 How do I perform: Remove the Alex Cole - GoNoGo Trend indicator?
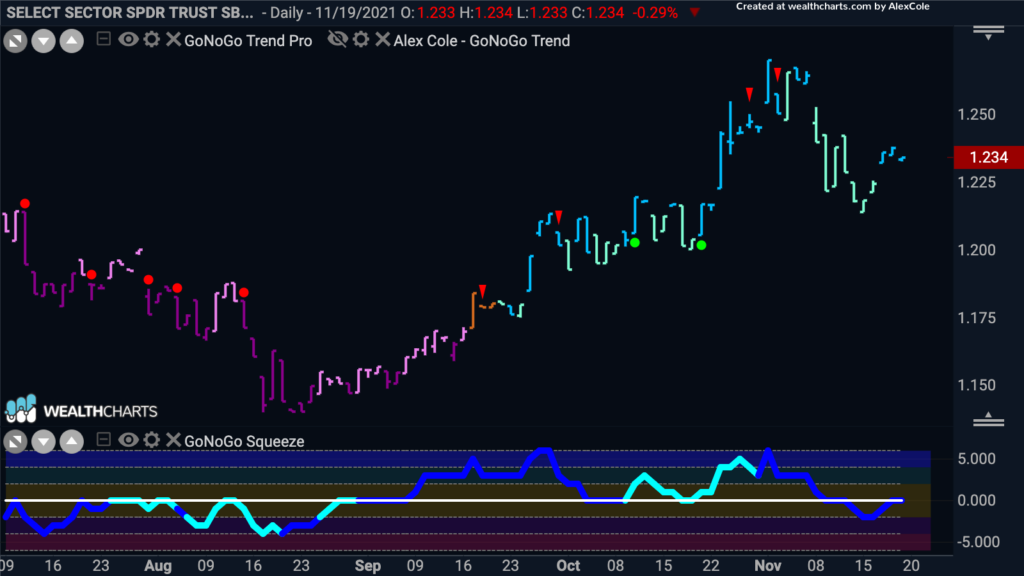pos(383,39)
